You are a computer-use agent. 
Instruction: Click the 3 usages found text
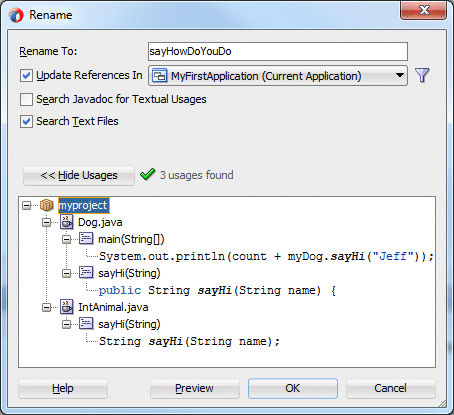[196, 175]
